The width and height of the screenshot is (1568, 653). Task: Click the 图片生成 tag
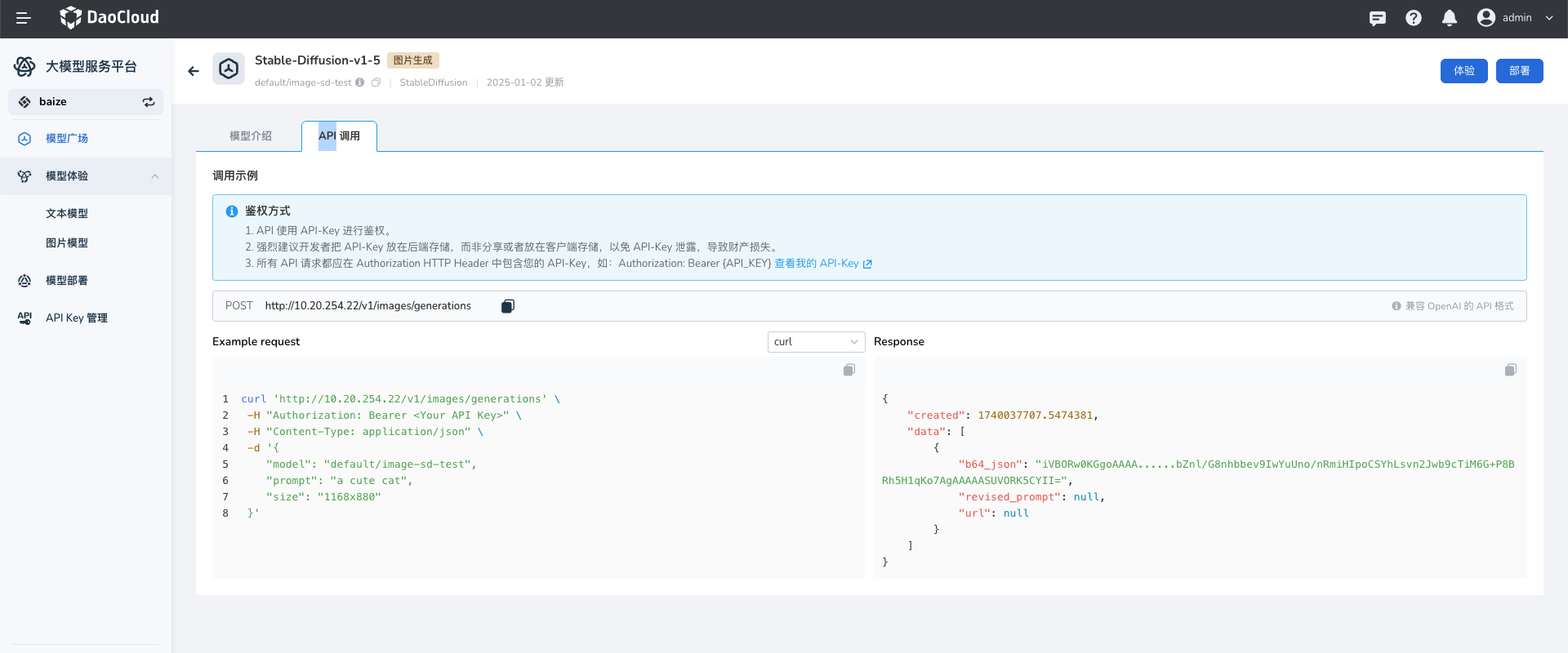coord(413,60)
